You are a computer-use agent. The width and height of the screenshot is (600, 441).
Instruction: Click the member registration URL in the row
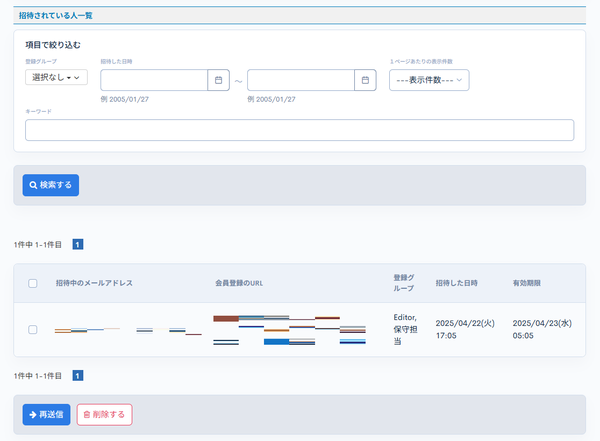[x=289, y=330]
